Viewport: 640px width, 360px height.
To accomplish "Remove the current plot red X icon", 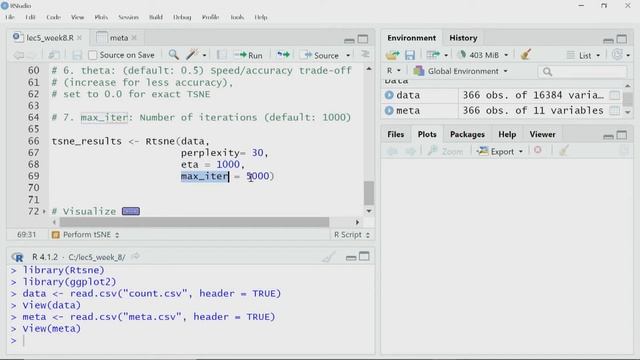I will click(538, 151).
